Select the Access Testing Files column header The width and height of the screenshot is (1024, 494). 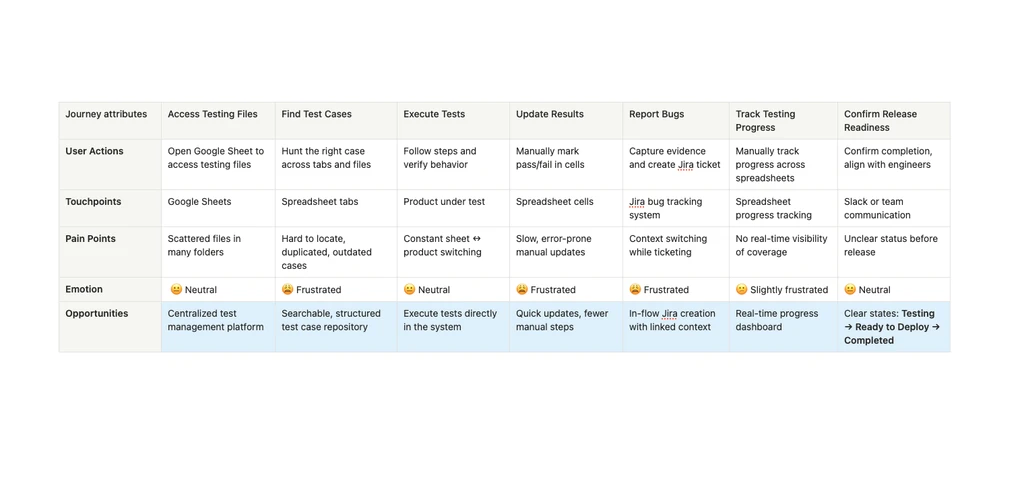point(218,121)
